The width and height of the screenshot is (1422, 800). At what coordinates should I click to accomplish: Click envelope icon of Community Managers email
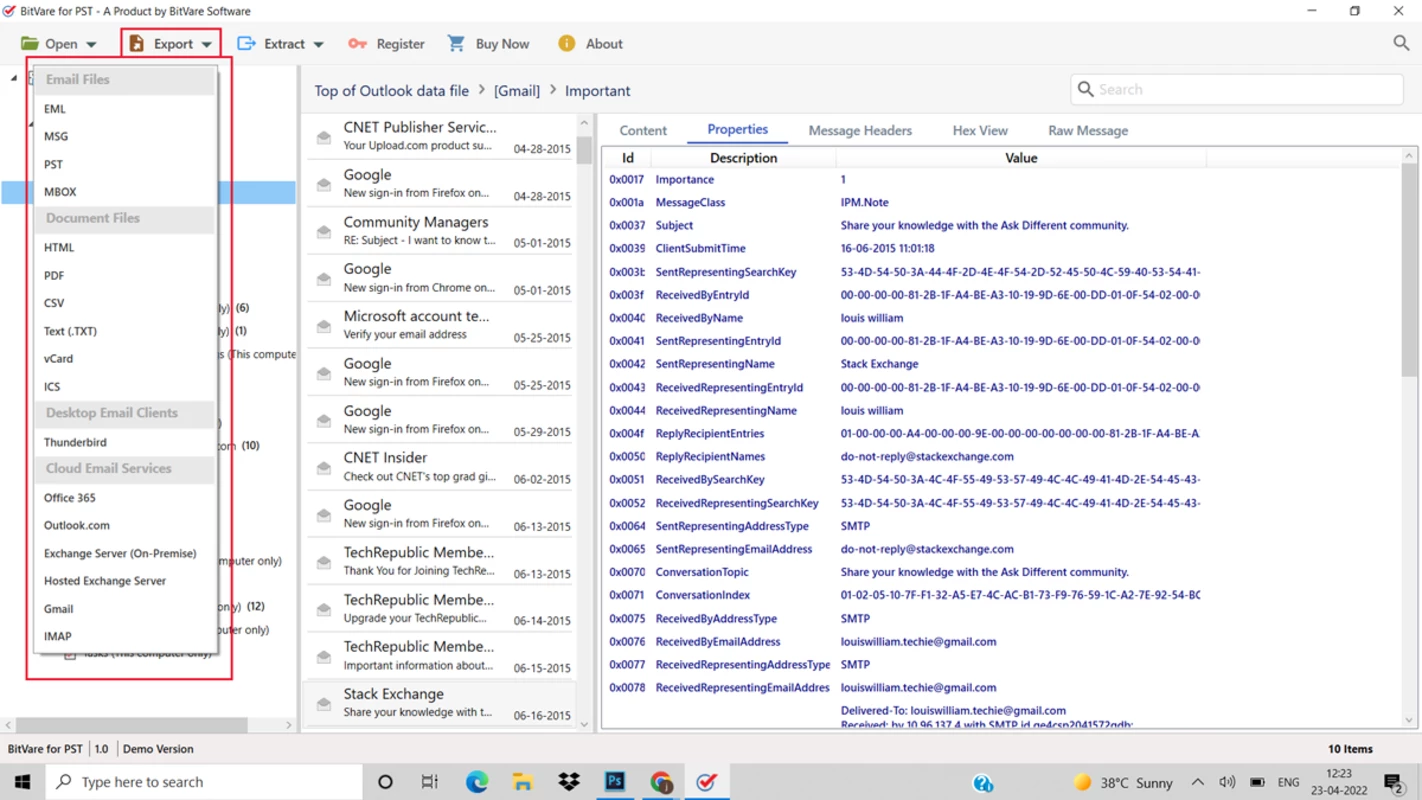(x=324, y=232)
